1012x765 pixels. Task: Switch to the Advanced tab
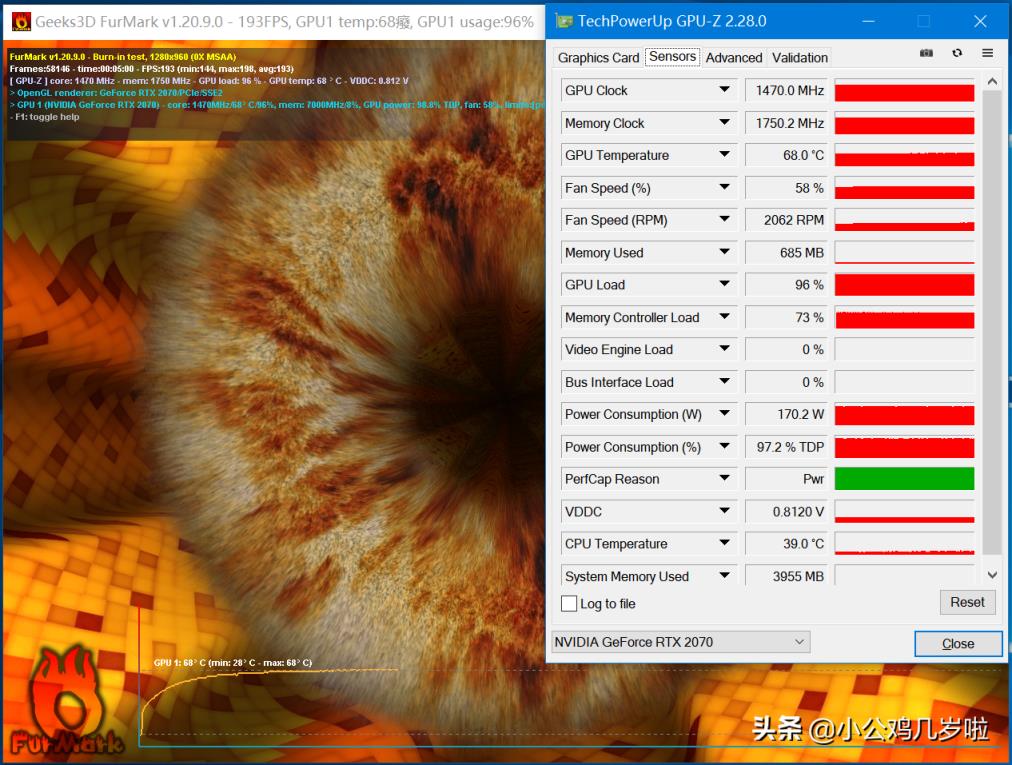click(x=734, y=57)
